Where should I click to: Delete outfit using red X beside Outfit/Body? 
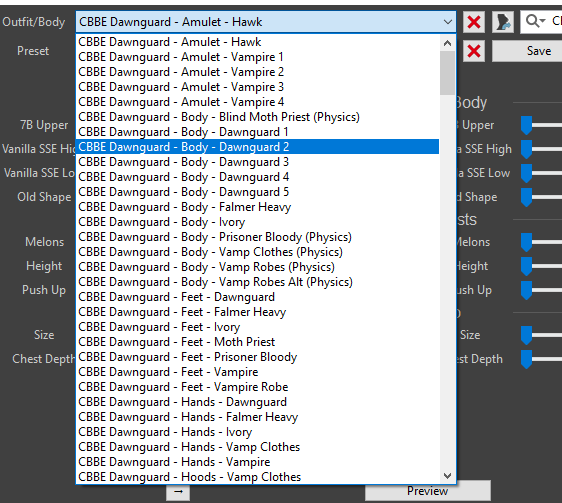474,22
